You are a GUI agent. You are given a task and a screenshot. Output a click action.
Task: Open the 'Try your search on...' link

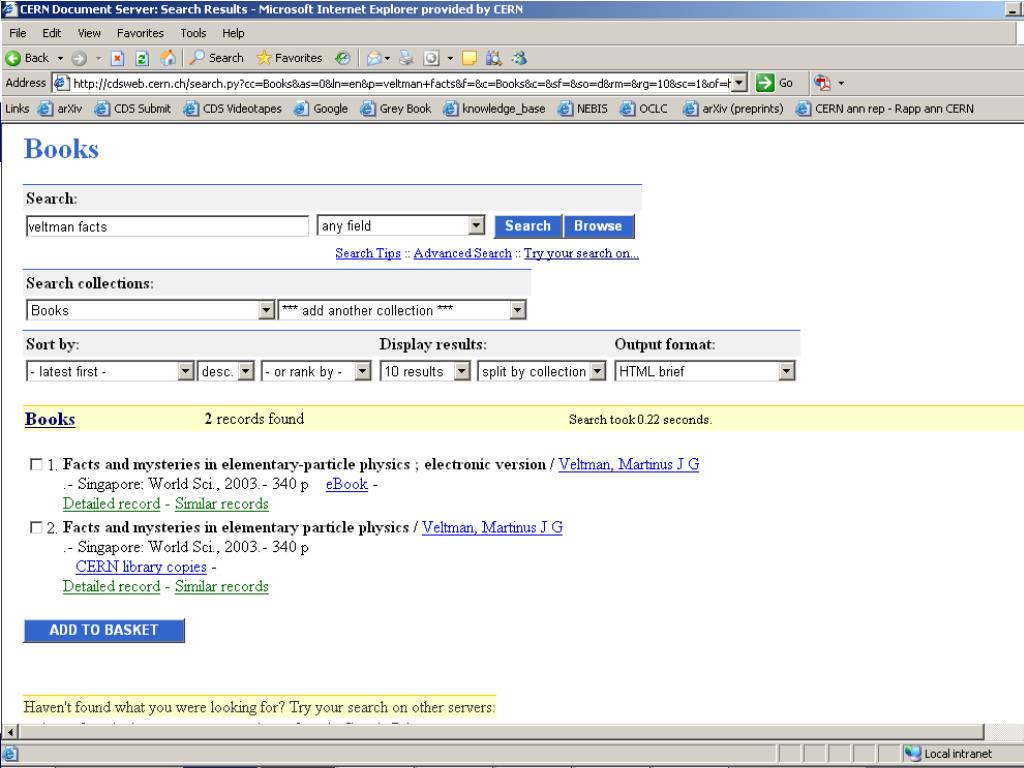tap(581, 253)
